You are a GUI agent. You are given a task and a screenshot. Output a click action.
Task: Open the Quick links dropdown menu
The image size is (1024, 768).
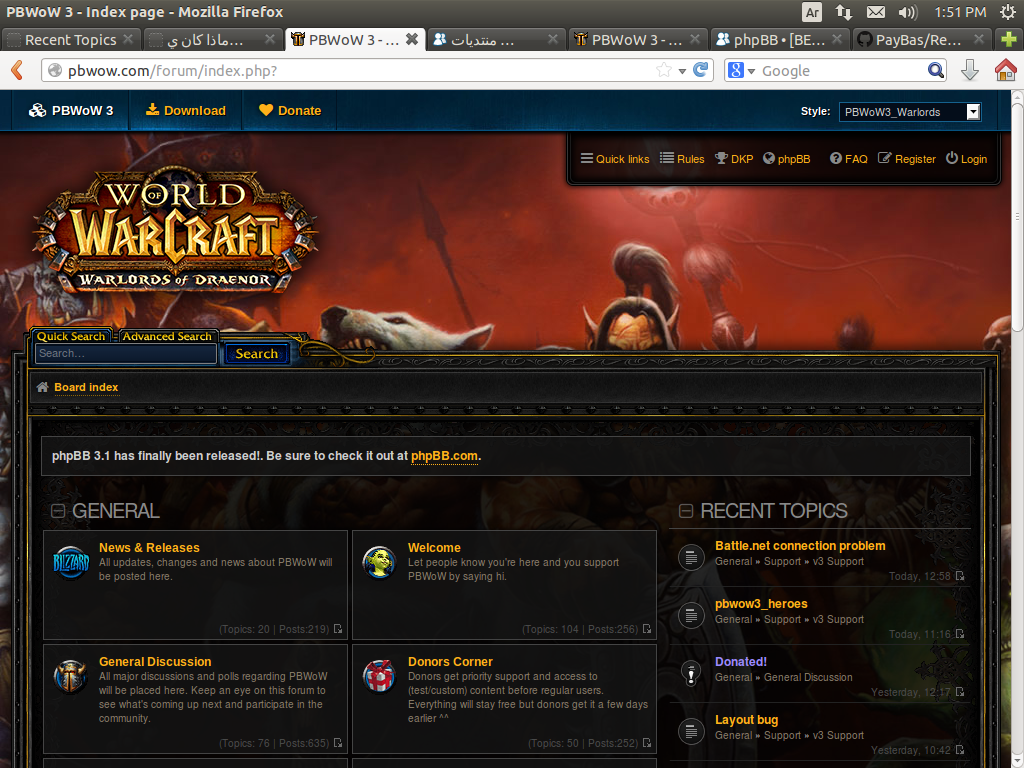click(x=615, y=159)
